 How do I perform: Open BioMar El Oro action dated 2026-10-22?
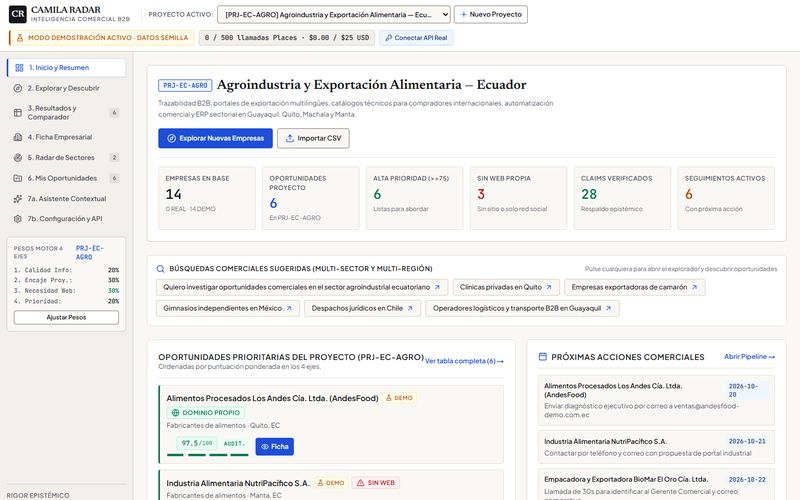[x=656, y=485]
